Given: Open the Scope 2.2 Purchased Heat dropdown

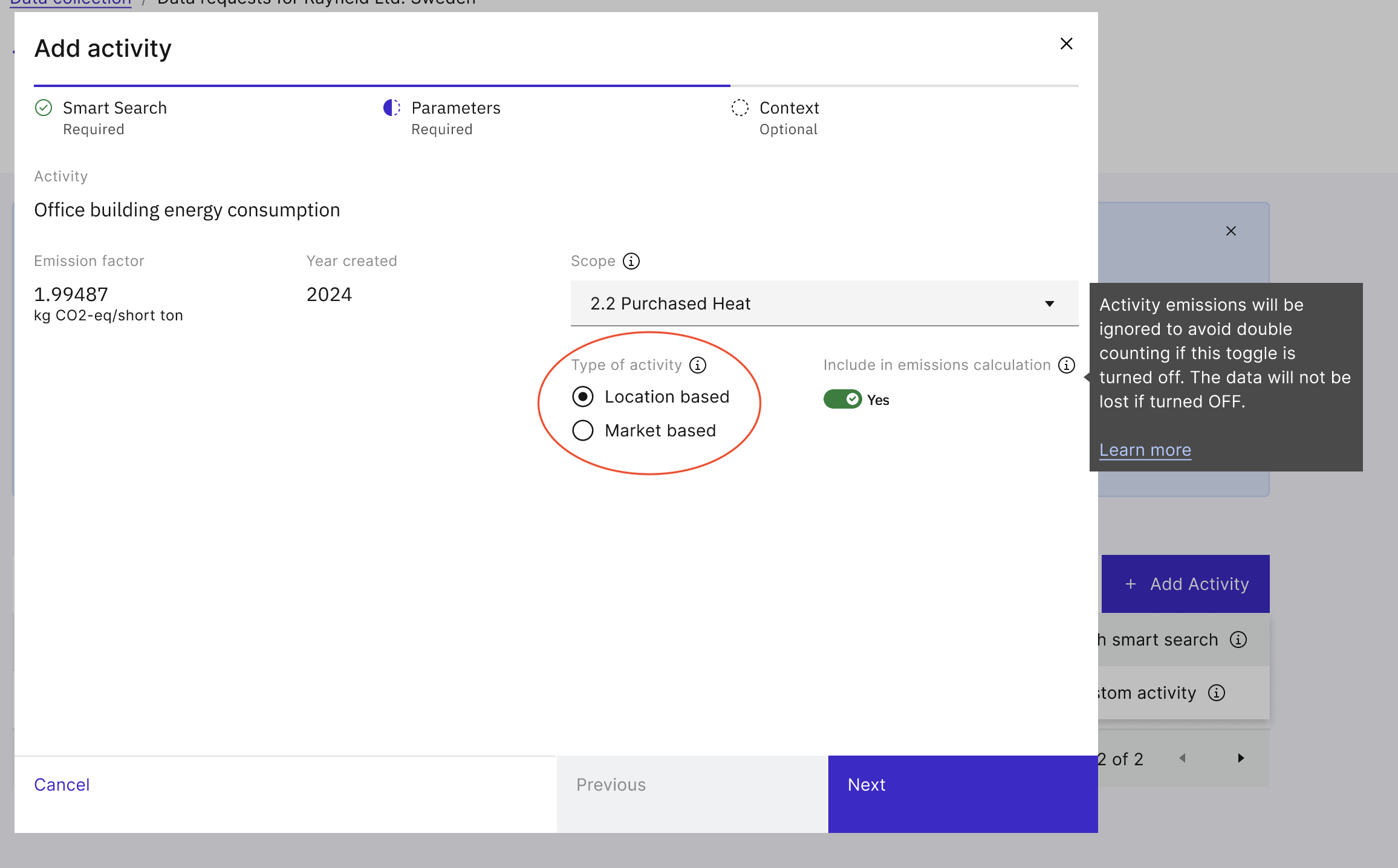Looking at the screenshot, I should pos(824,303).
